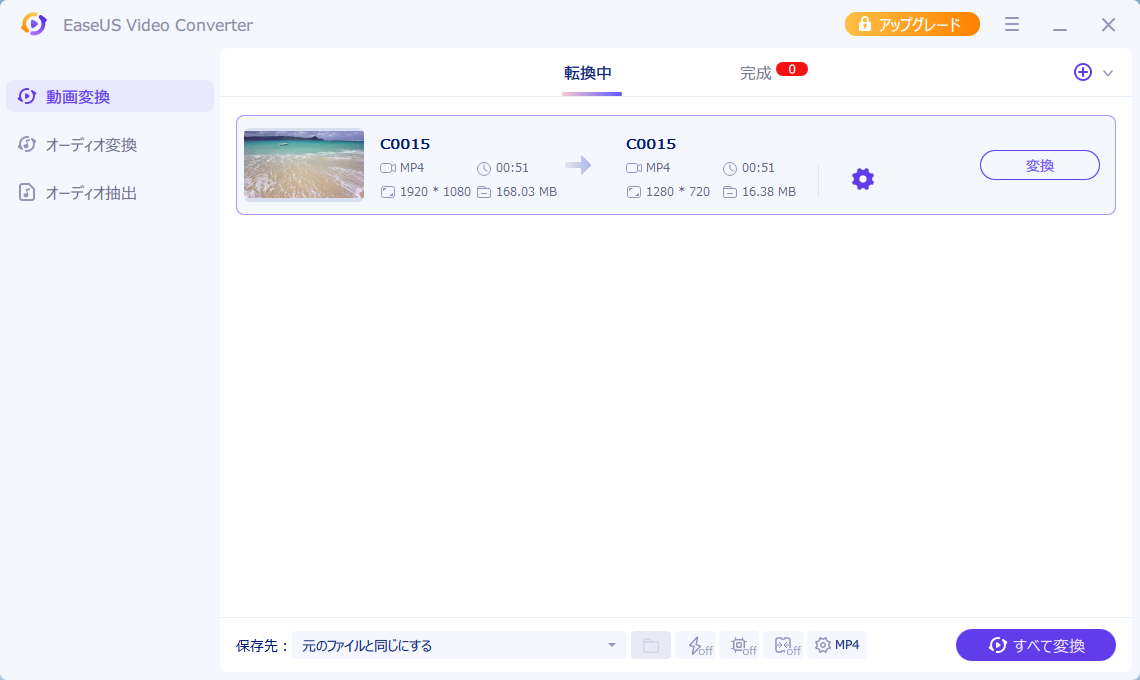This screenshot has width=1140, height=680.
Task: Switch to the 転換中 tab
Action: pyautogui.click(x=588, y=73)
